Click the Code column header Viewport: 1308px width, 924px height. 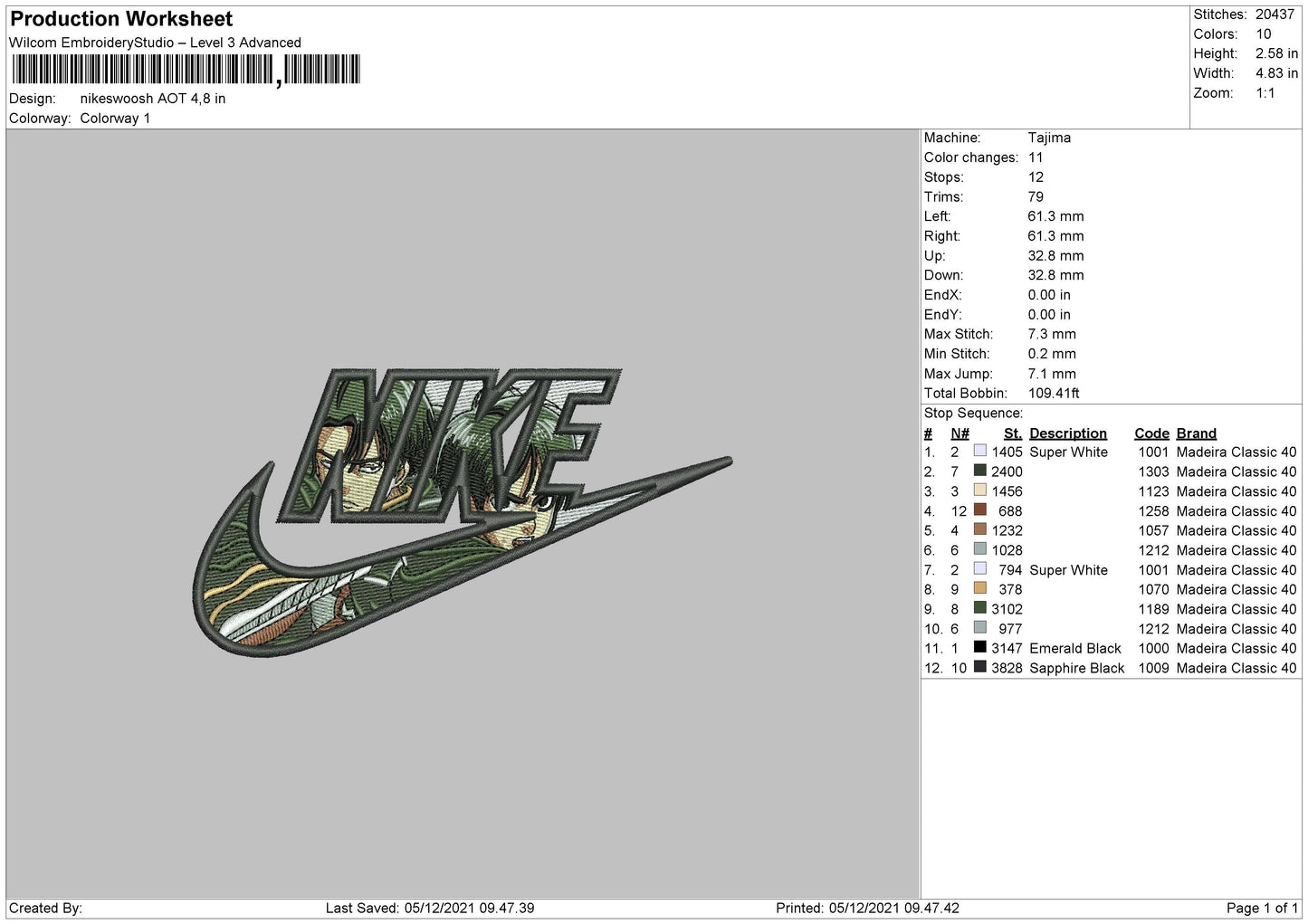1151,433
